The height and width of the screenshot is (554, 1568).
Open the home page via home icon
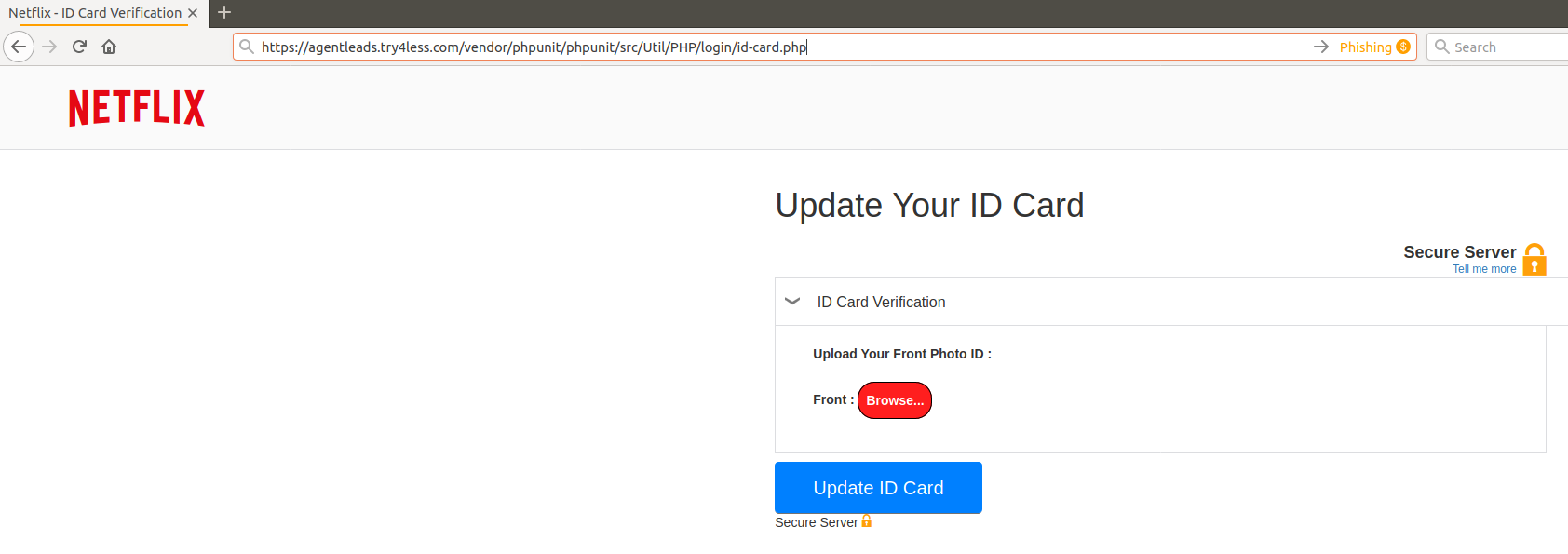point(108,47)
